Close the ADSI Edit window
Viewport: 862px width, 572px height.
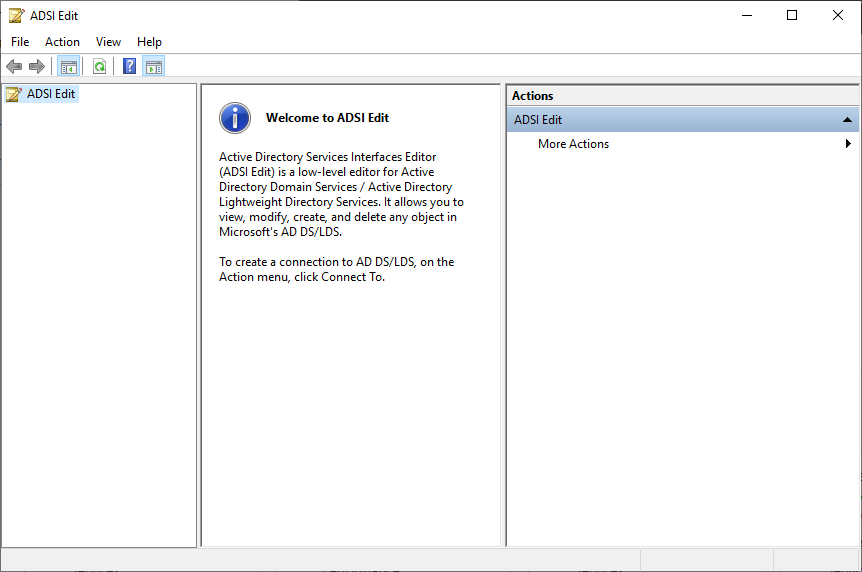coord(838,15)
